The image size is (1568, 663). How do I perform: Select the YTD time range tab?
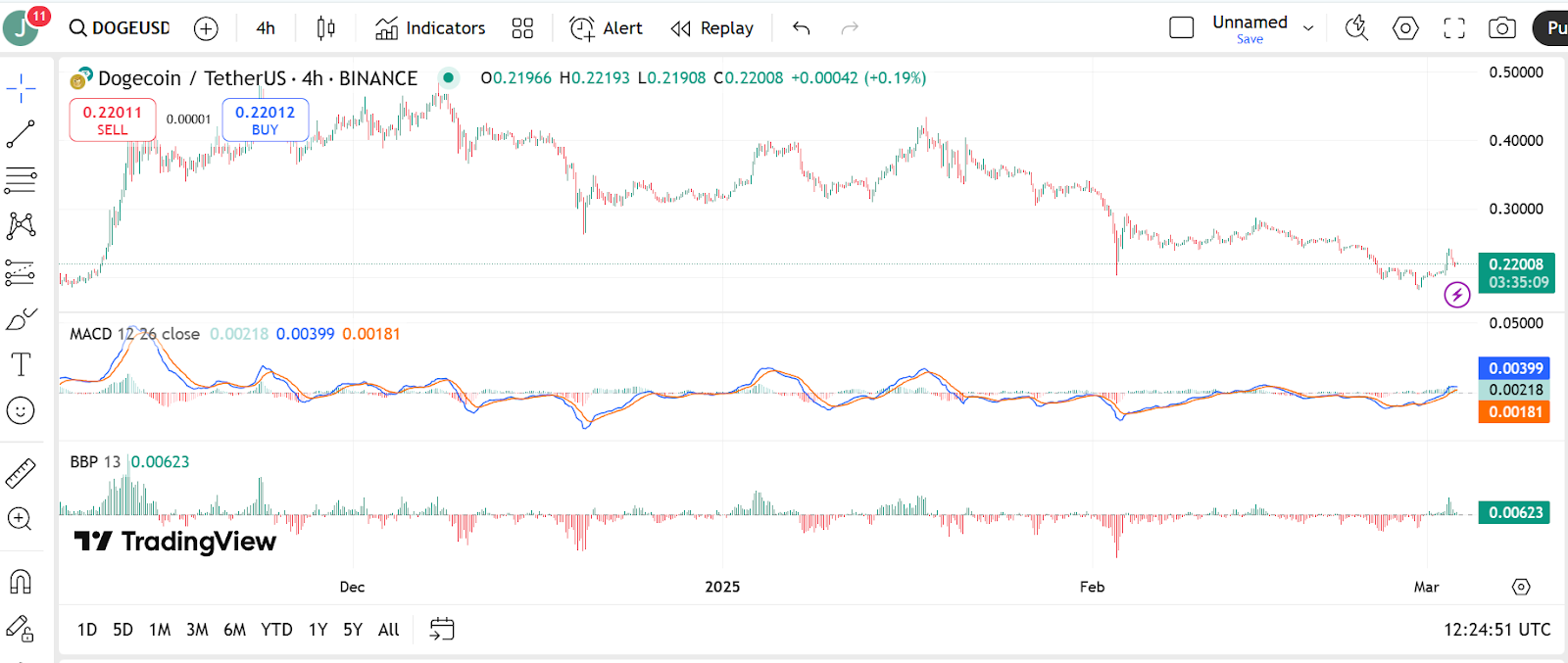coord(276,630)
